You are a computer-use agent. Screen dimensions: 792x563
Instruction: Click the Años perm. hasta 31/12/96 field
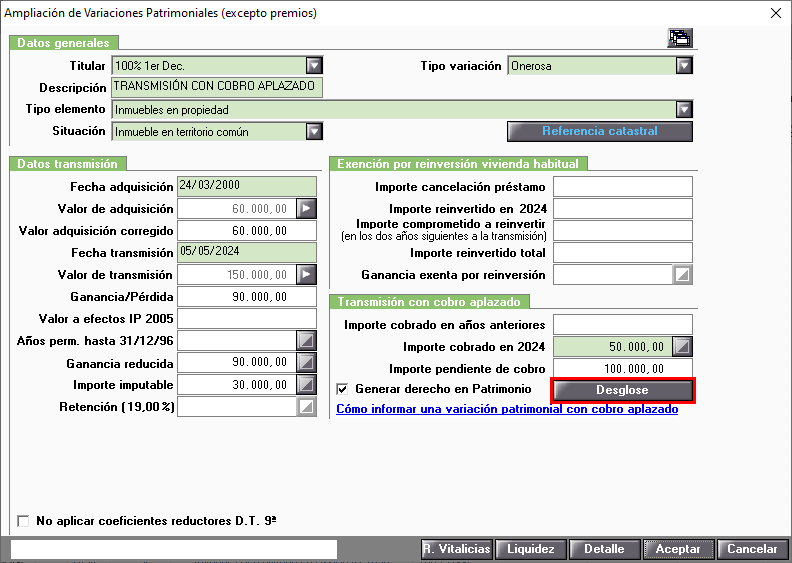point(237,341)
